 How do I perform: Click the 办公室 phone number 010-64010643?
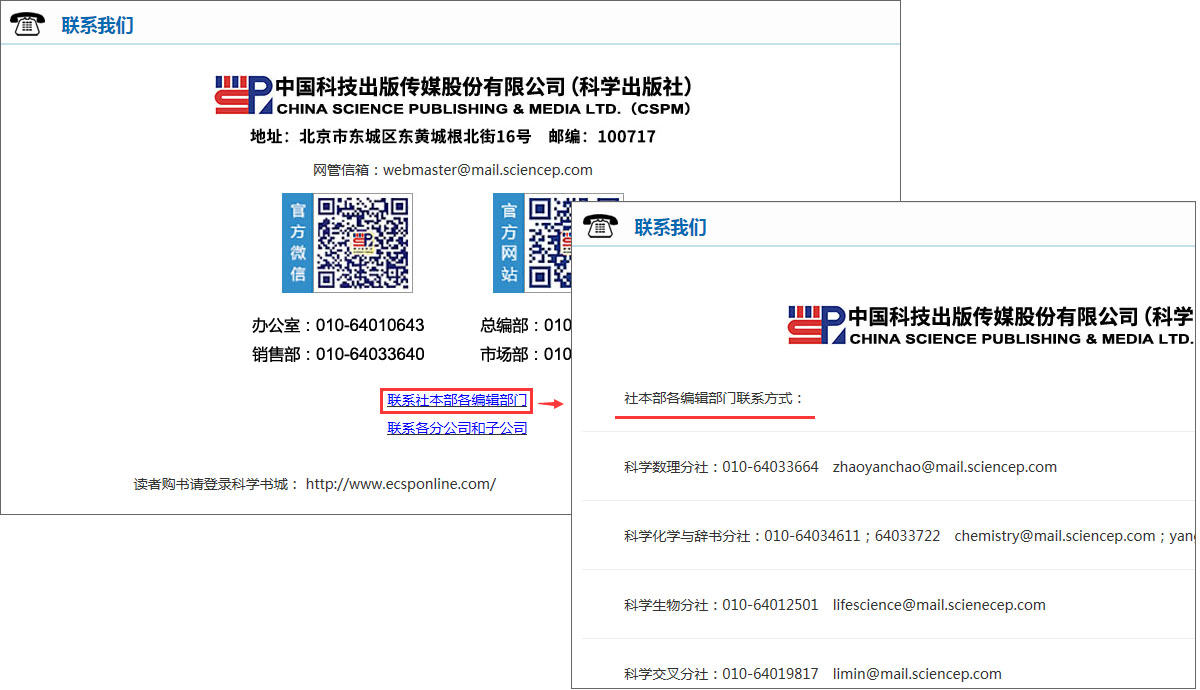370,326
